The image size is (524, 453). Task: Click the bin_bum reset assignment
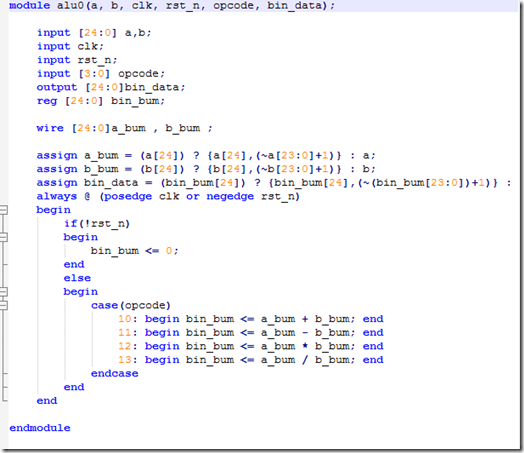135,251
